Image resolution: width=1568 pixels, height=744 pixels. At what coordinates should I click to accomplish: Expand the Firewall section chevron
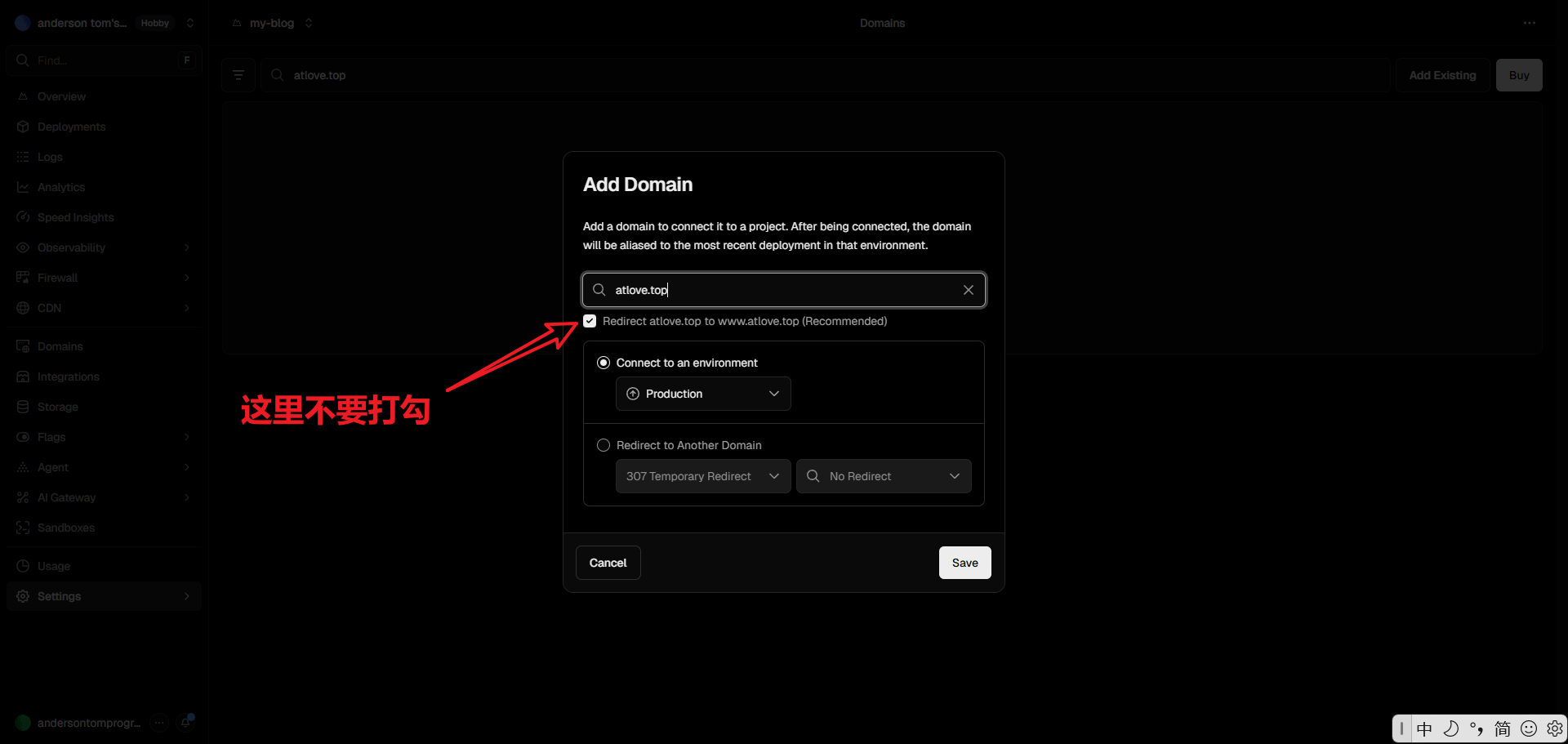tap(187, 278)
